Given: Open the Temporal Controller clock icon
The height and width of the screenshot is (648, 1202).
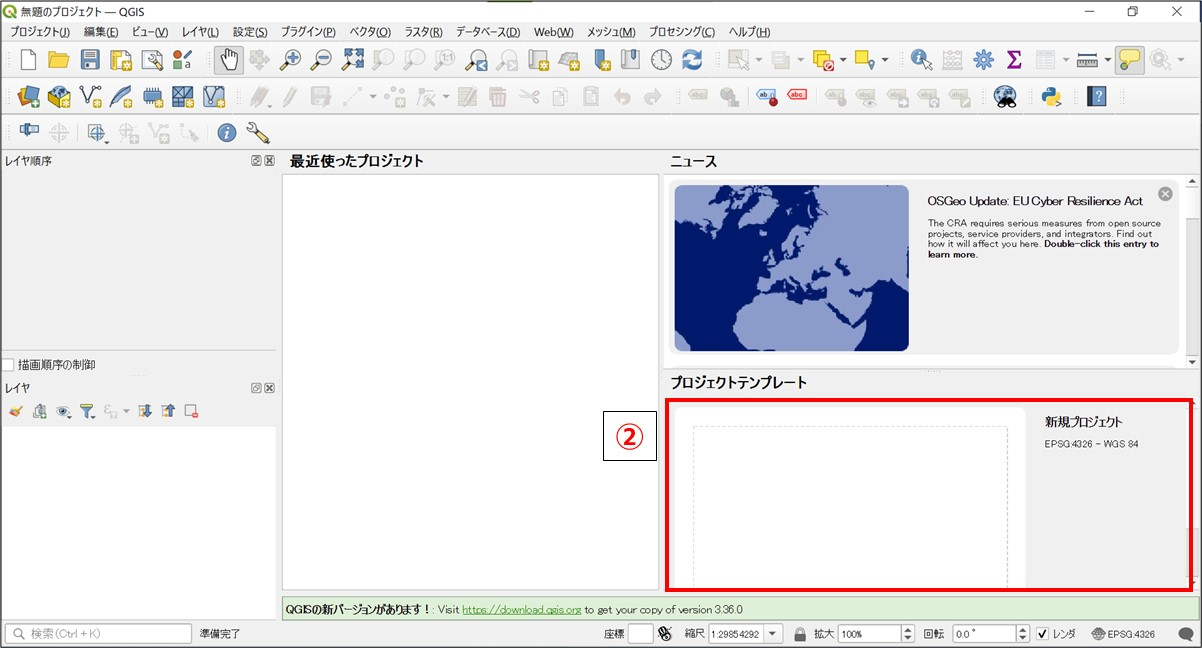Looking at the screenshot, I should point(662,60).
